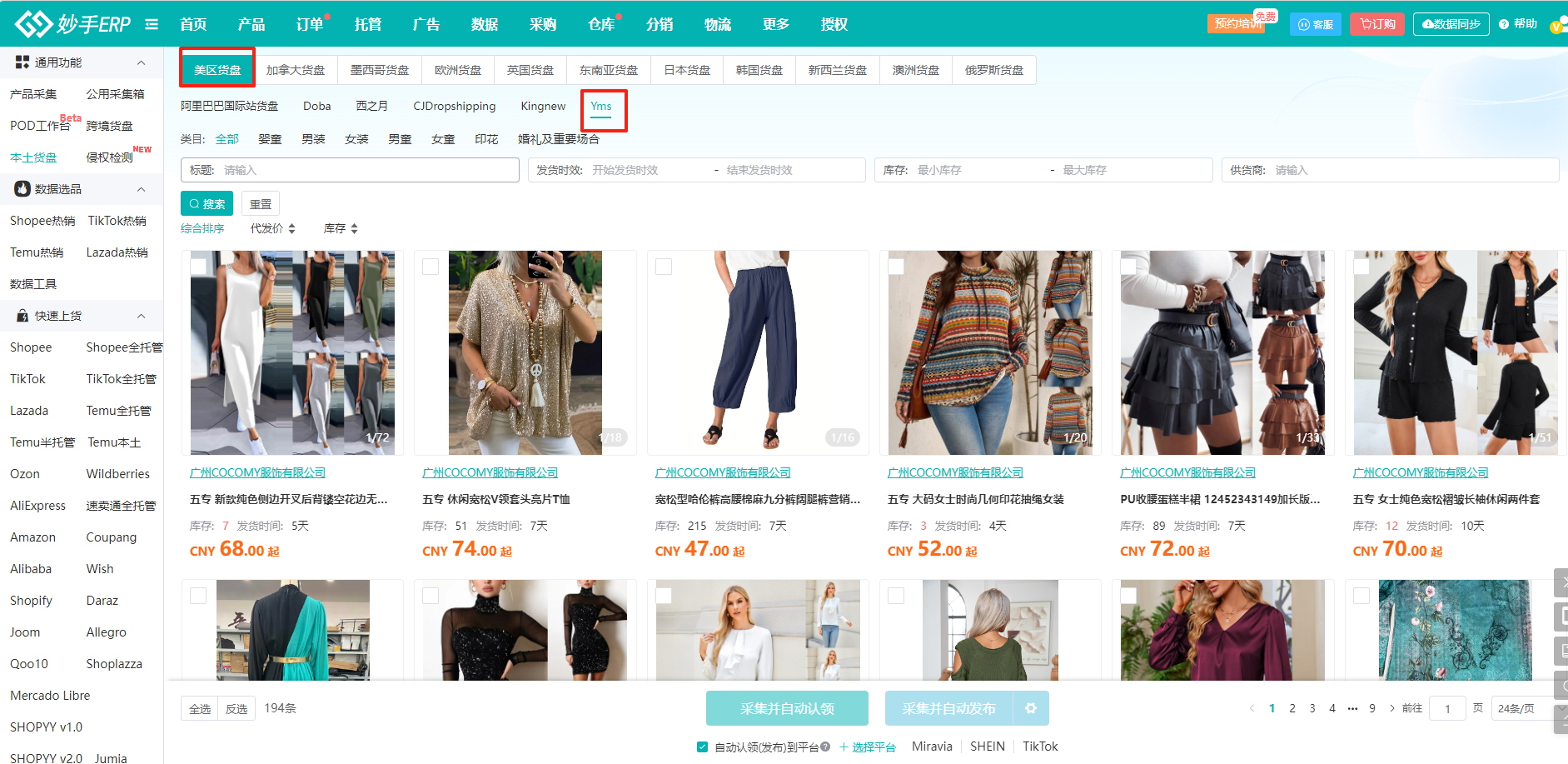Filter by the 女装 category
Image resolution: width=1568 pixels, height=764 pixels.
point(356,139)
